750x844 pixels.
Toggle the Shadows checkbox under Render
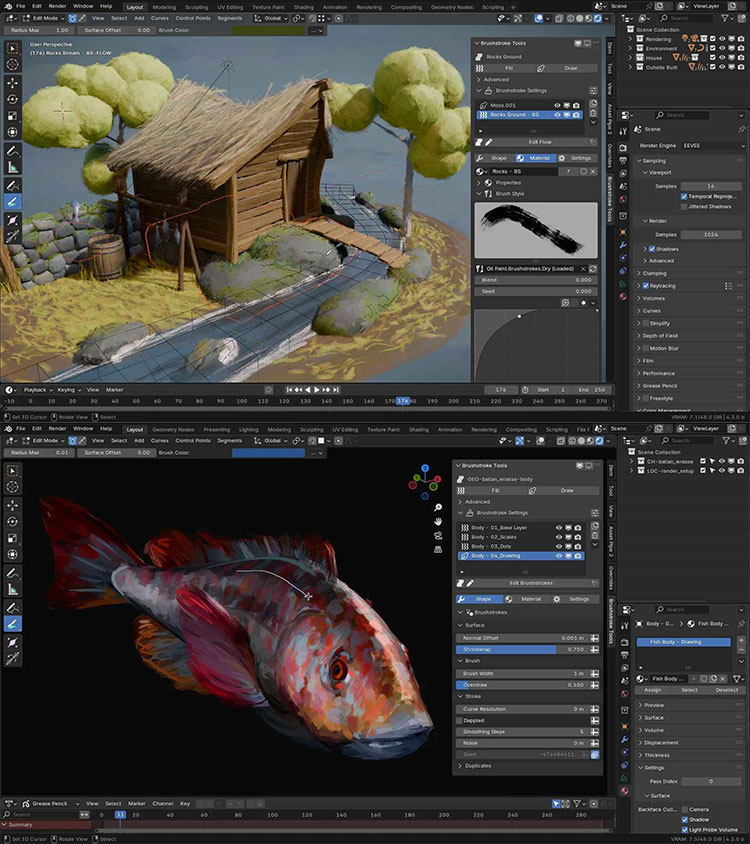(x=651, y=249)
